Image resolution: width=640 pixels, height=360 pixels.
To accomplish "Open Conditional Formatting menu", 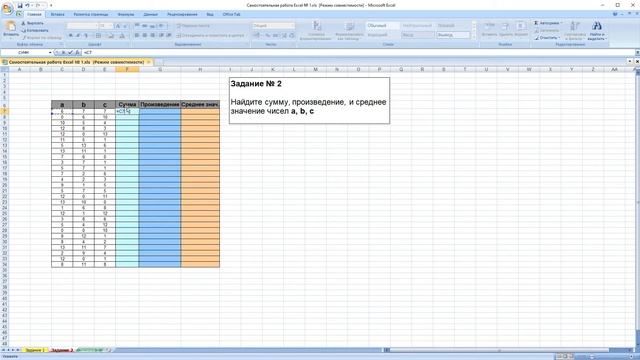I will click(x=317, y=31).
